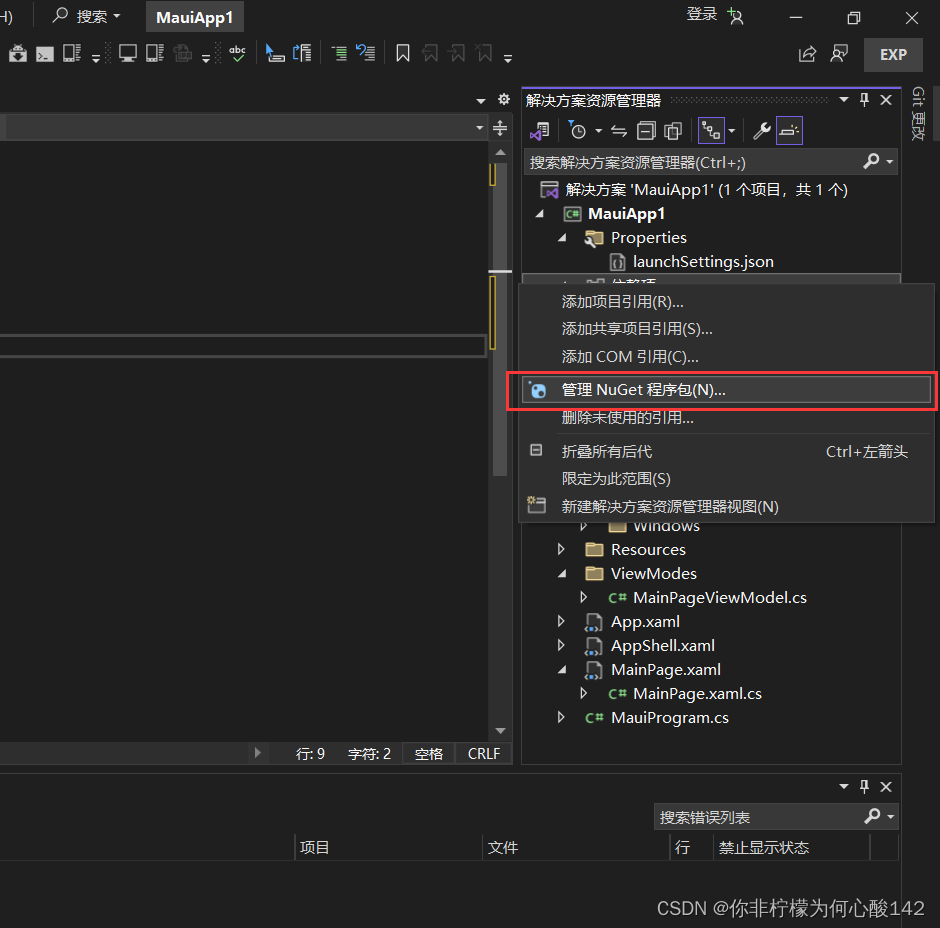The width and height of the screenshot is (940, 928).
Task: Toggle Show All Files icon
Action: click(673, 131)
